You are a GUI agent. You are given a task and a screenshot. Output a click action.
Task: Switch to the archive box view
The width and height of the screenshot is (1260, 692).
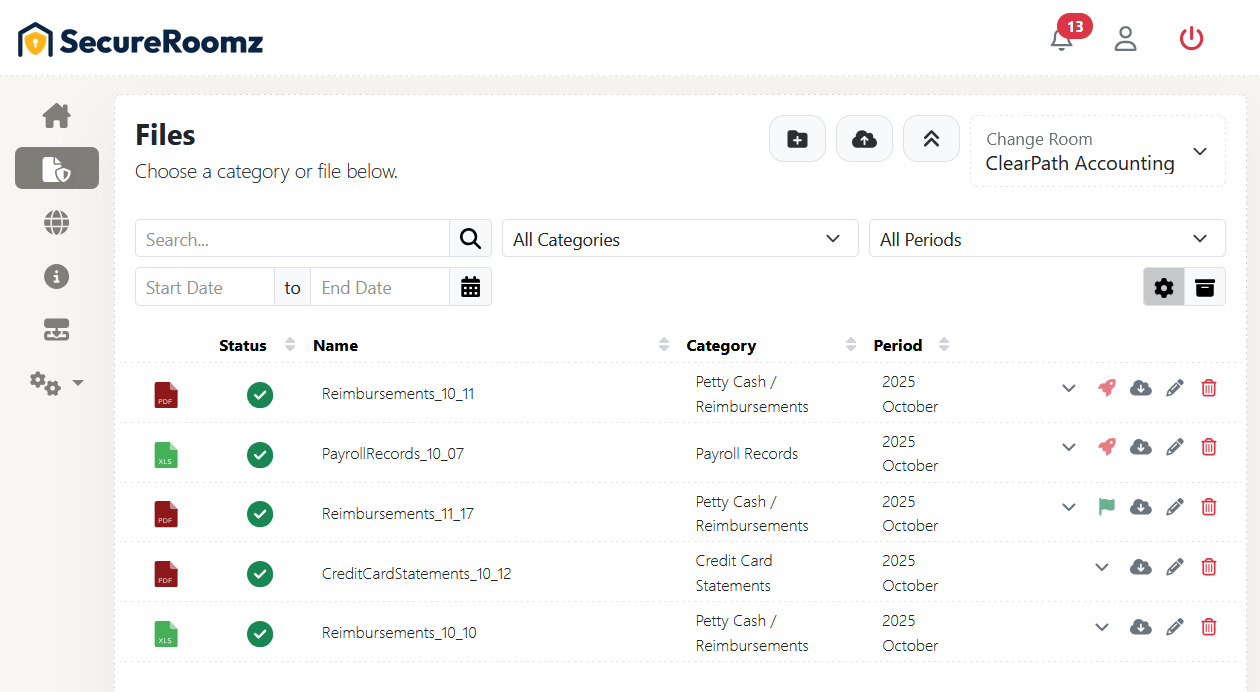click(1205, 287)
